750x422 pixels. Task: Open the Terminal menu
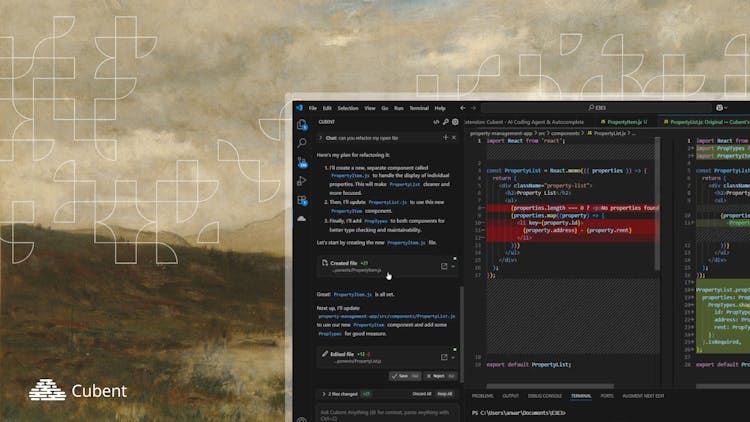[418, 108]
